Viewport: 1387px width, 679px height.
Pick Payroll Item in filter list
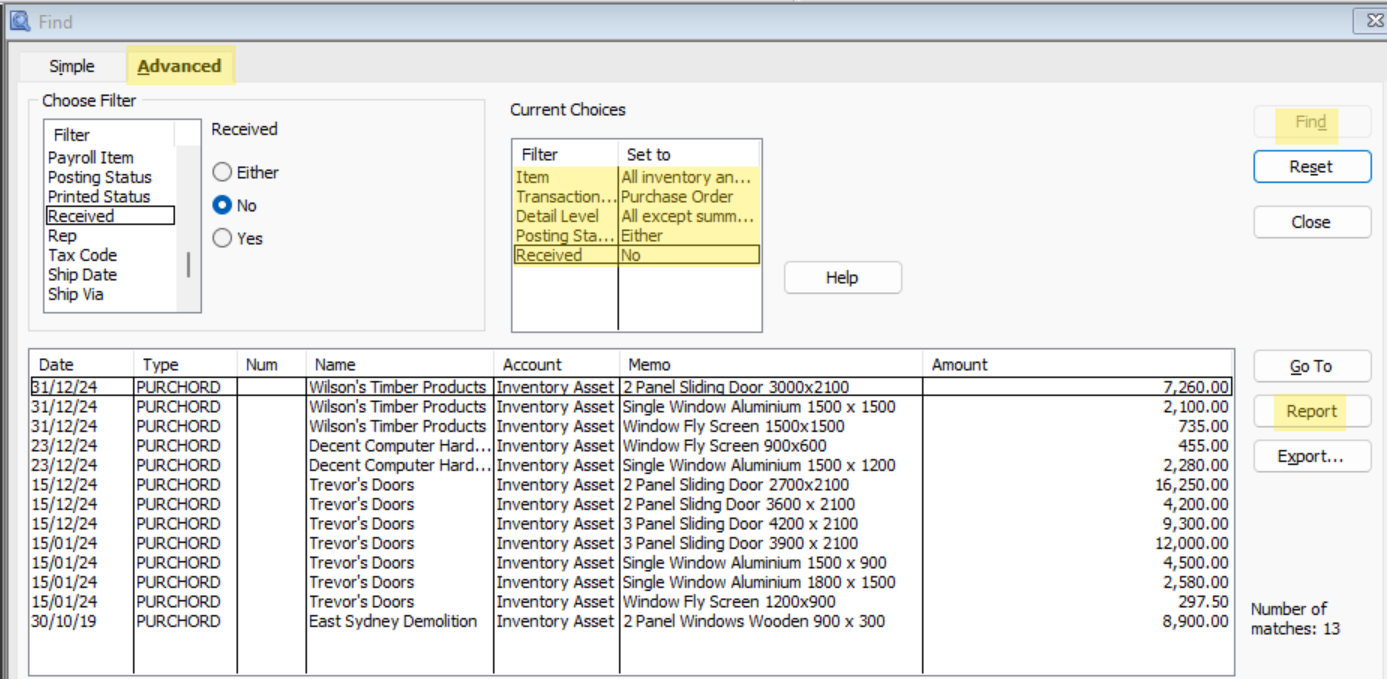91,157
